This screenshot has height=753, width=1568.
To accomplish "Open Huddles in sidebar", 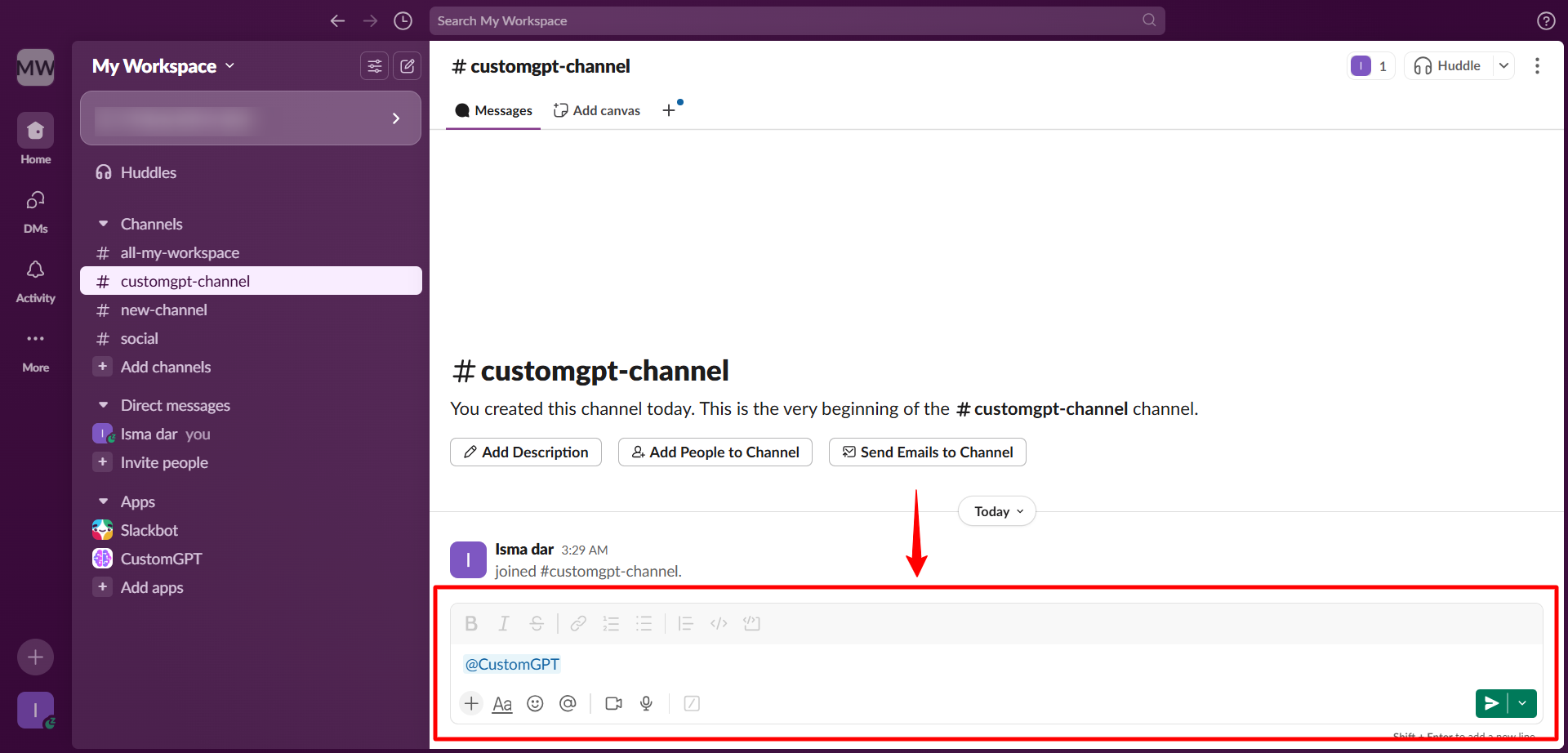I will [x=251, y=172].
